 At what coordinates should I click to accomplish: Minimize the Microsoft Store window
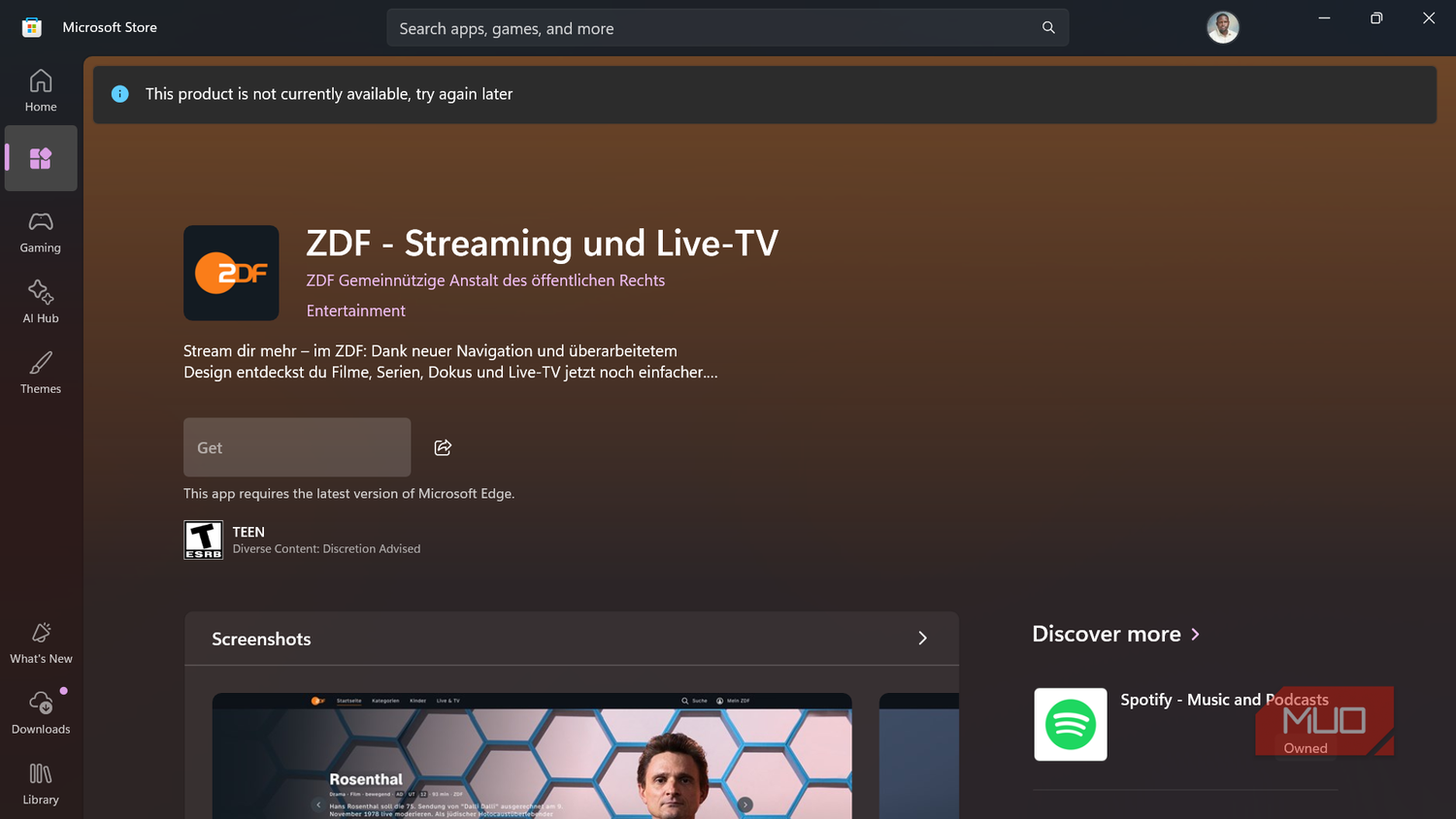(1324, 18)
